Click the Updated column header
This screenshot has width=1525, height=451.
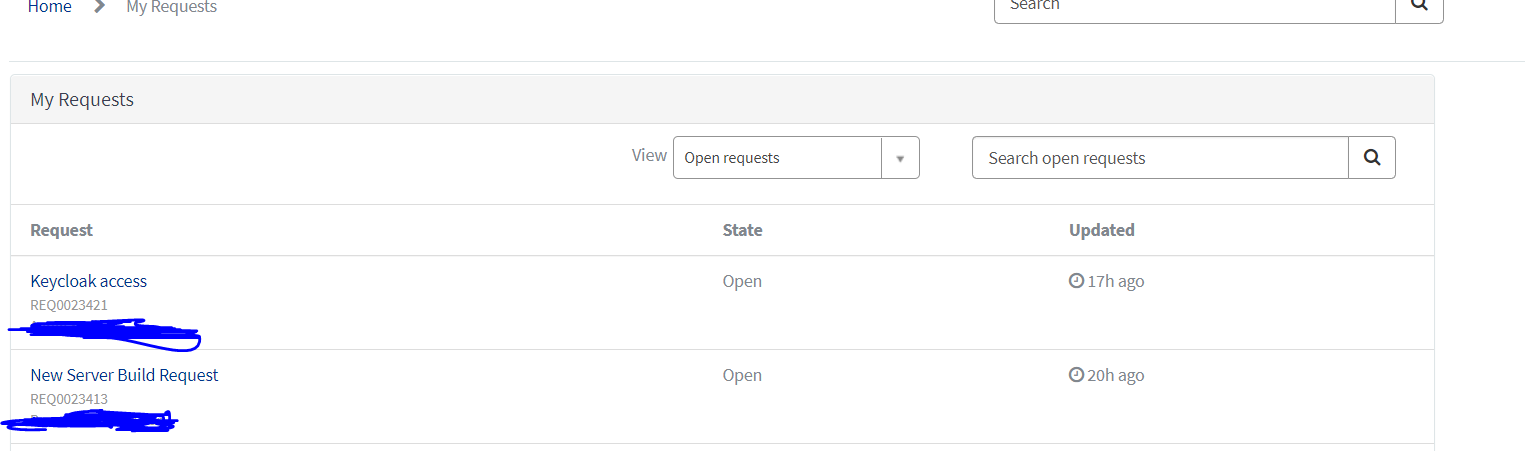coord(1101,230)
